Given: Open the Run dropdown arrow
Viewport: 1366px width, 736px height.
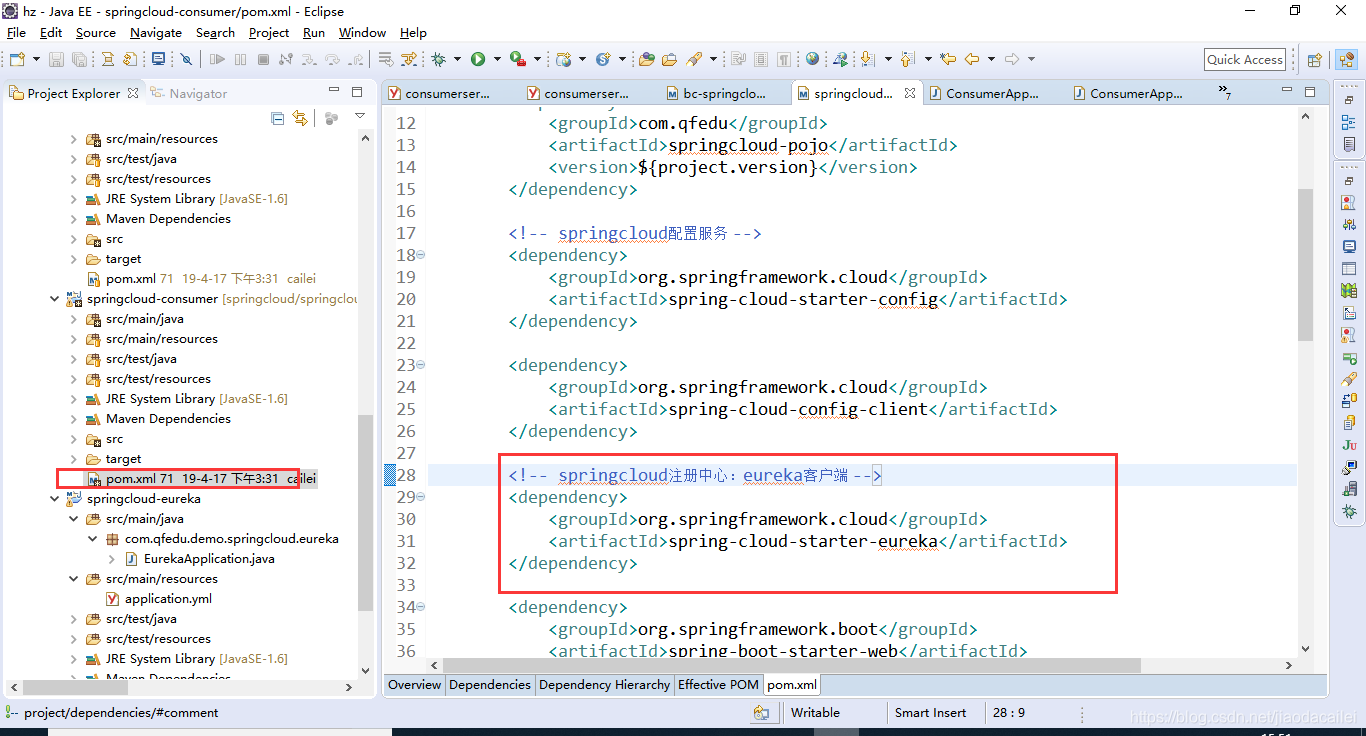Looking at the screenshot, I should [497, 59].
